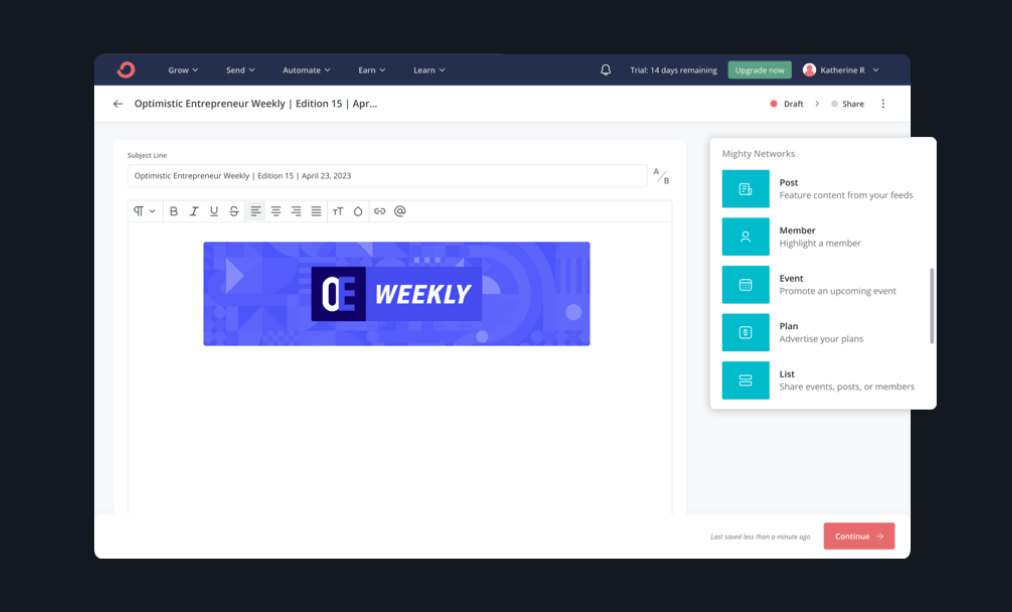
Task: Toggle center text alignment
Action: point(276,211)
